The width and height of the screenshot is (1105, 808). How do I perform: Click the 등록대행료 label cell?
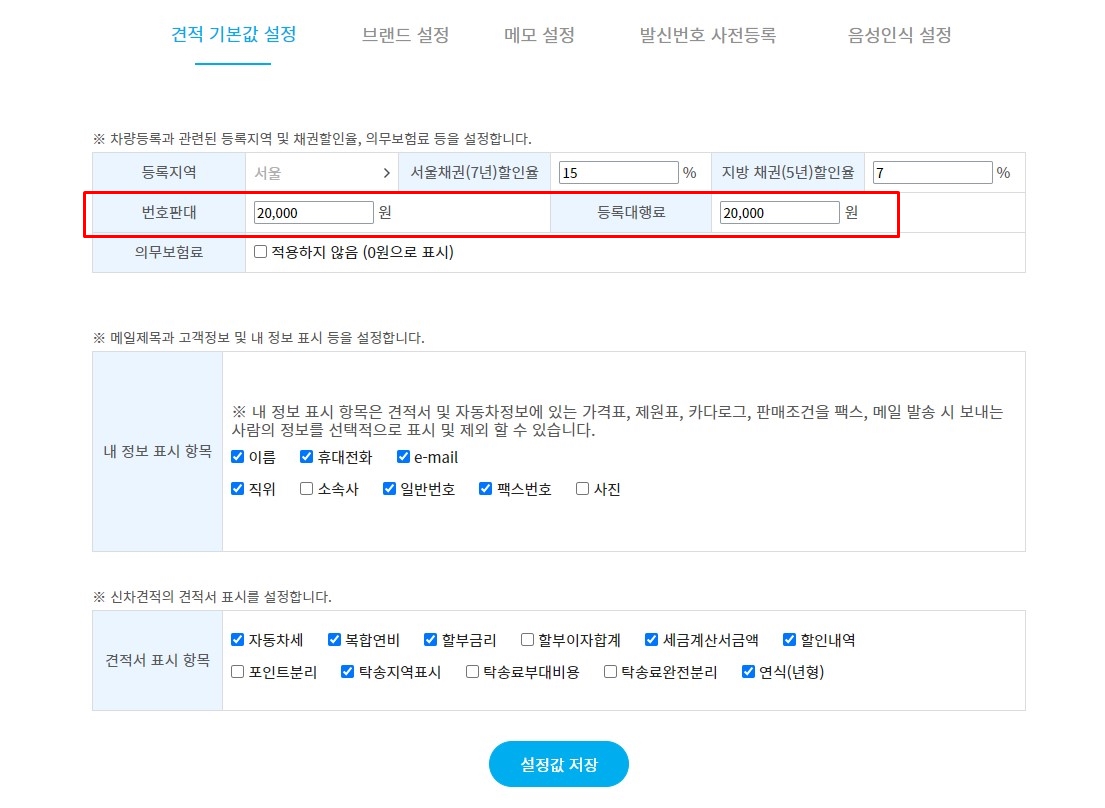point(631,212)
